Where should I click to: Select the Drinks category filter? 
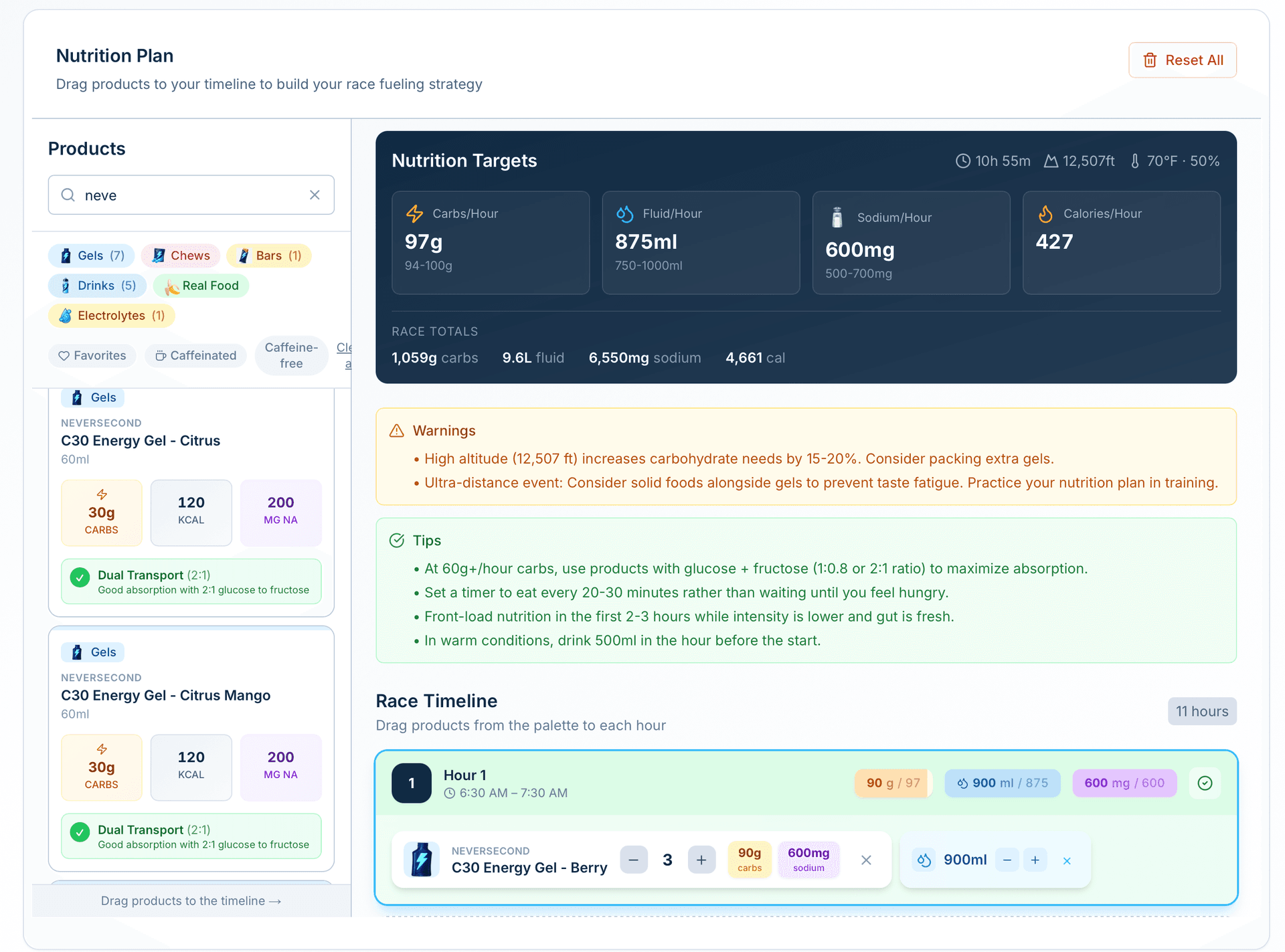pos(97,285)
